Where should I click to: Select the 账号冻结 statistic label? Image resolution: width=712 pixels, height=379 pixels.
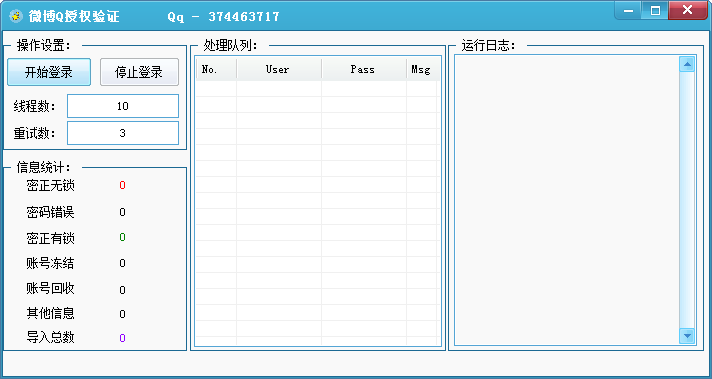(50, 263)
